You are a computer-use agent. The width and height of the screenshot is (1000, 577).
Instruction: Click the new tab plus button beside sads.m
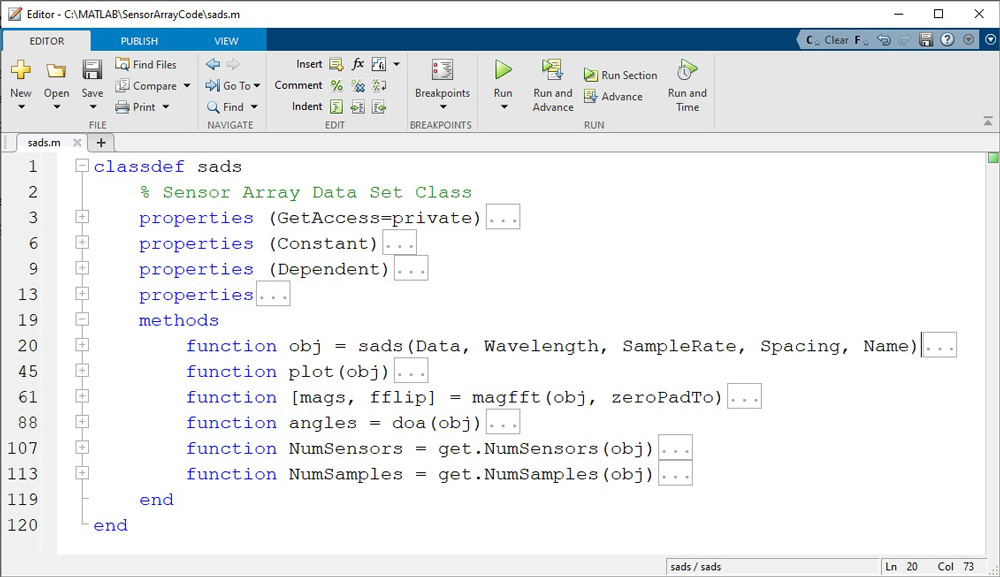pyautogui.click(x=100, y=143)
